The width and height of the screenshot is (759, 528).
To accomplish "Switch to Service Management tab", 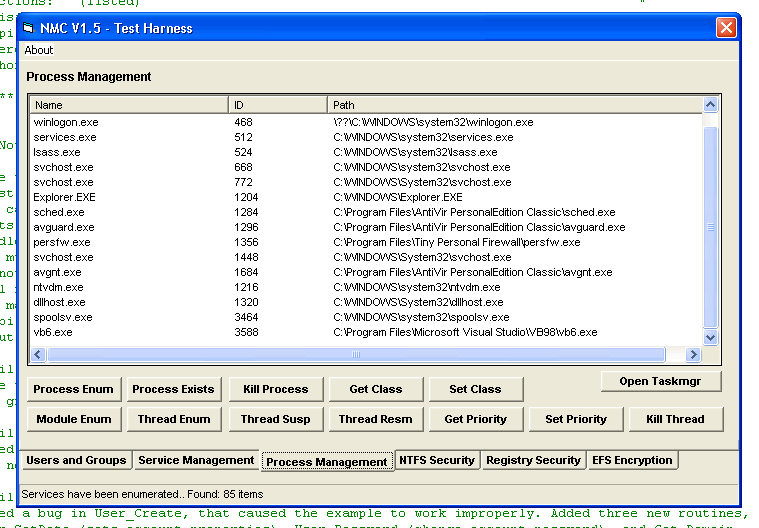I will (196, 460).
